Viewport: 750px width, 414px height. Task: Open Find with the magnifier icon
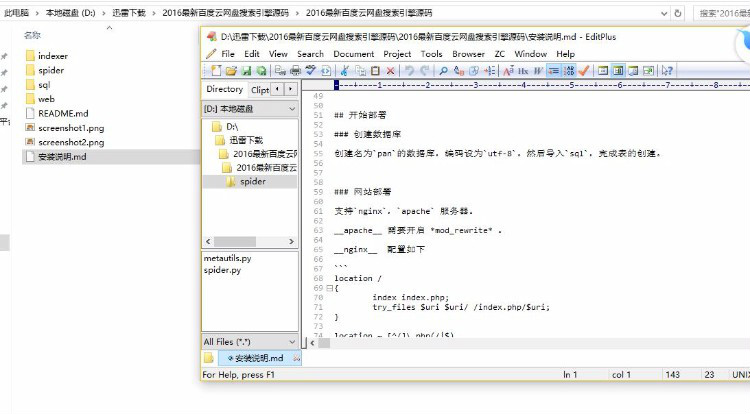[443, 71]
